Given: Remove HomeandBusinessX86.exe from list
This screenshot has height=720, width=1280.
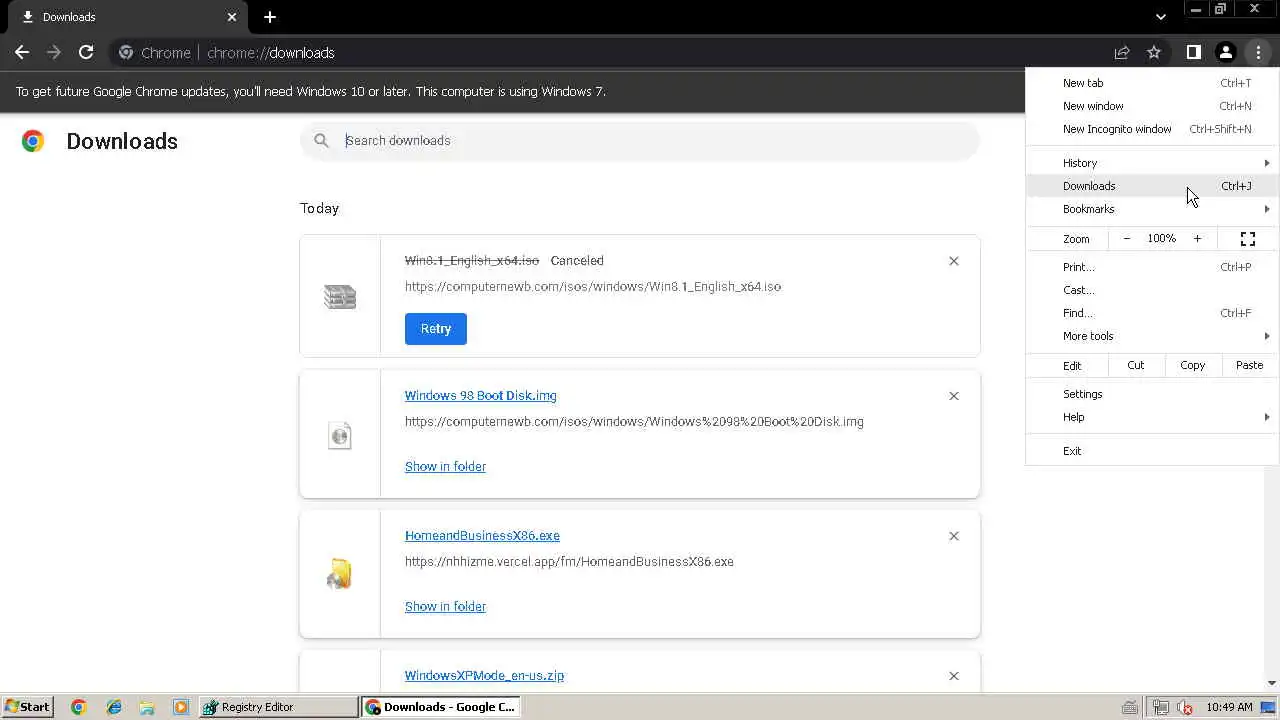Looking at the screenshot, I should 953,536.
